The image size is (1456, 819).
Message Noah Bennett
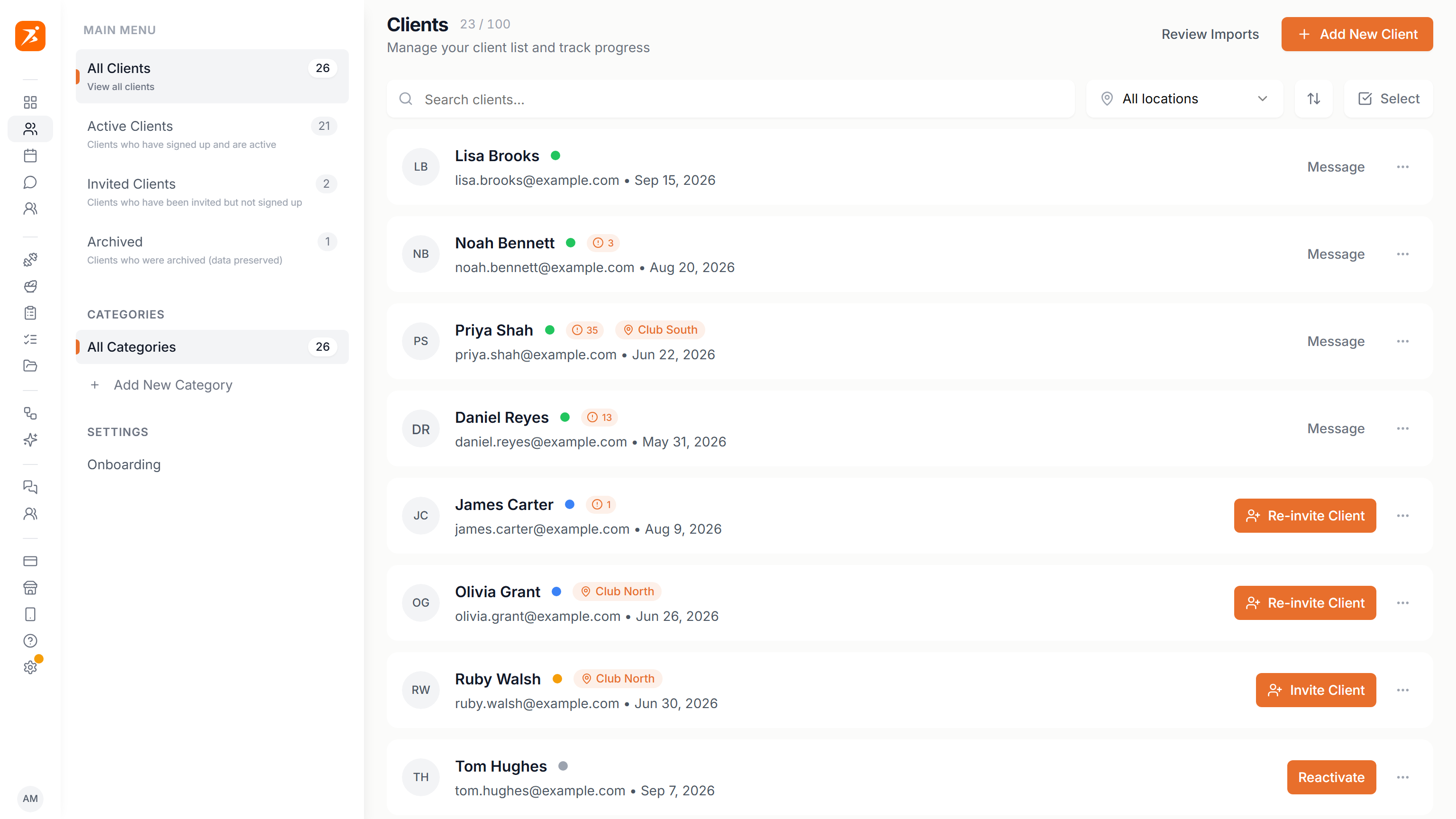pyautogui.click(x=1336, y=254)
